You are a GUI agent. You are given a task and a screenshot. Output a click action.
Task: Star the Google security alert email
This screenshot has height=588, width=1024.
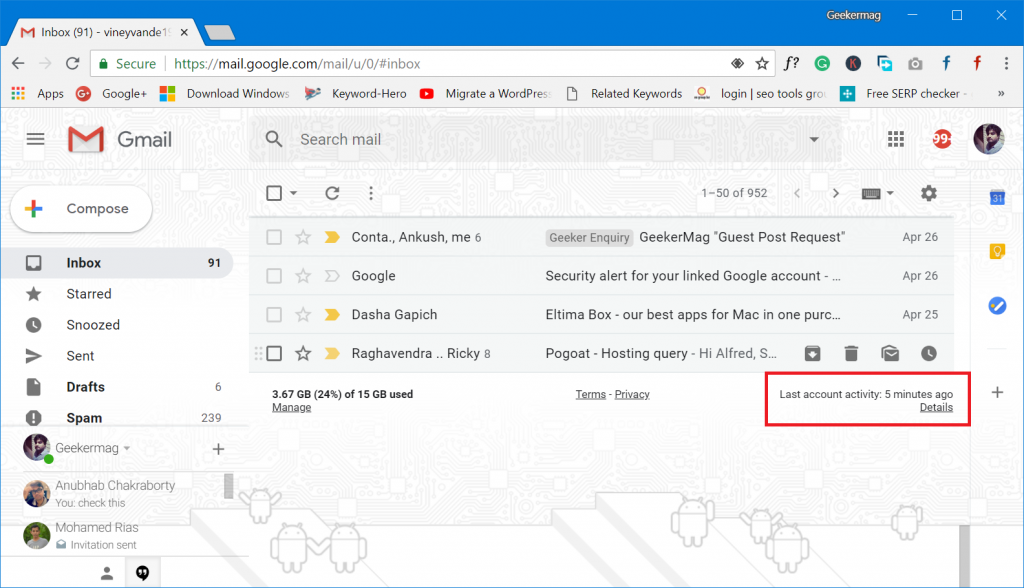[303, 276]
